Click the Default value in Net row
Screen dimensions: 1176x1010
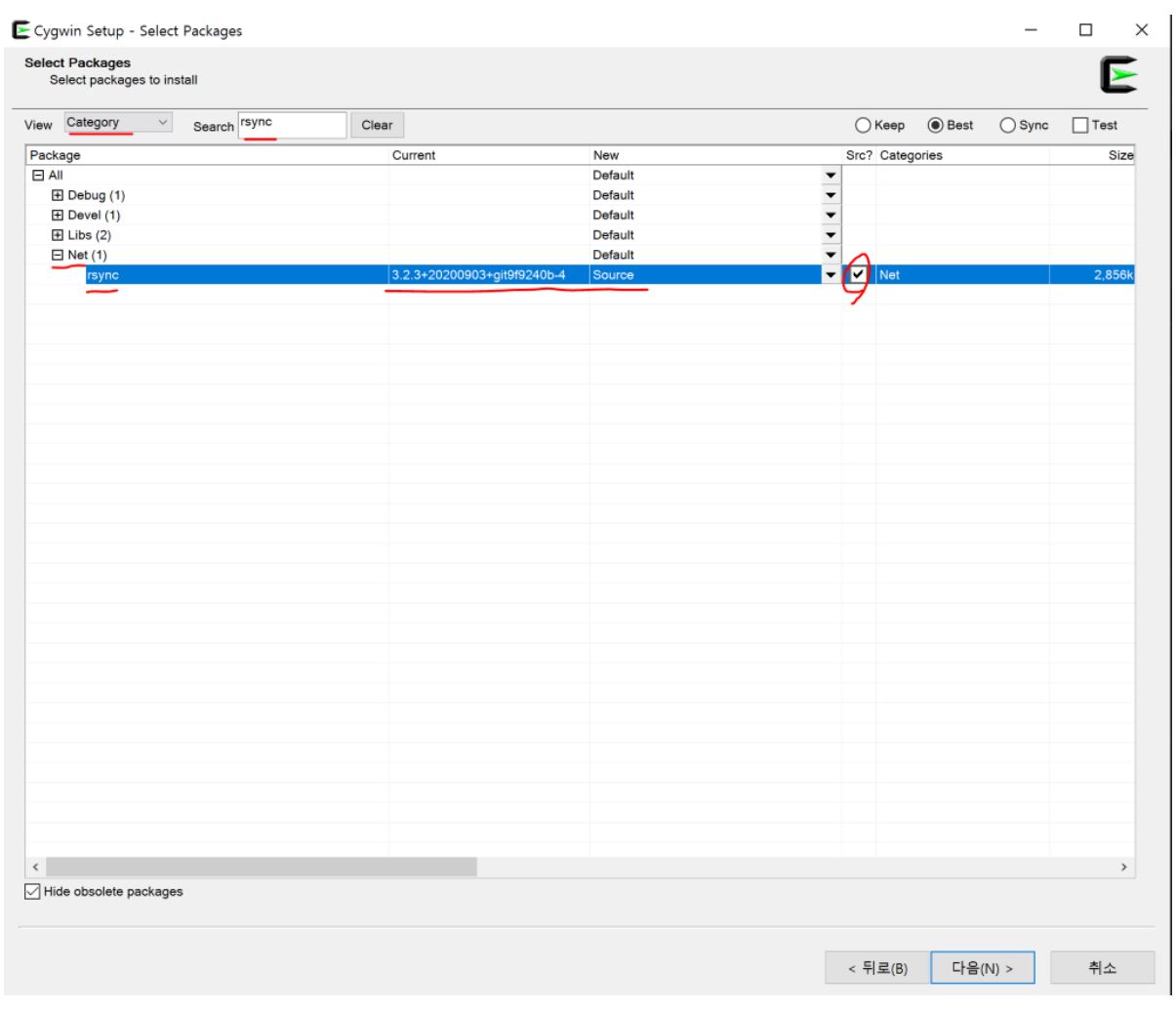(x=613, y=255)
